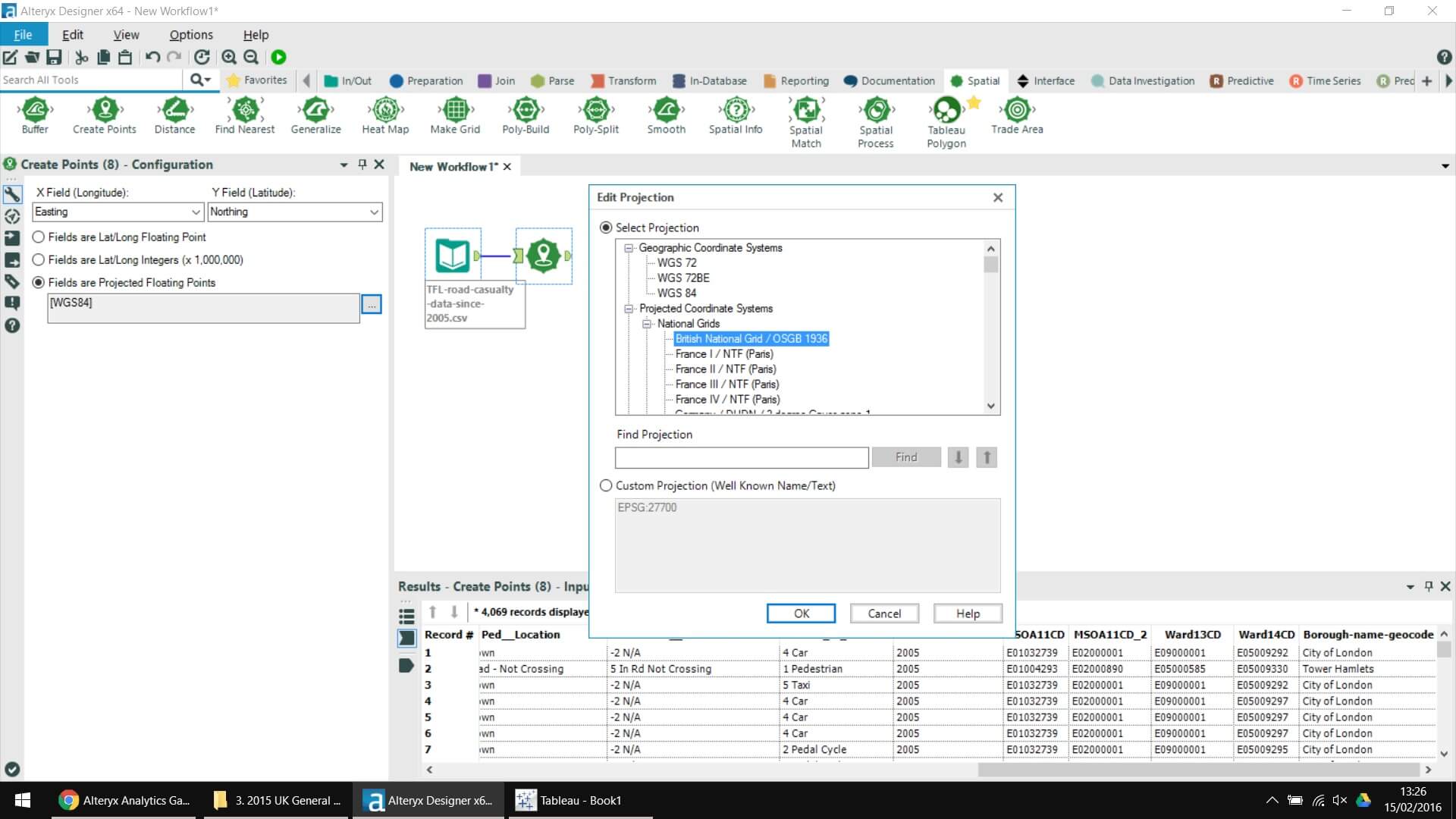
Task: Click the Create Points node on canvas
Action: [x=543, y=256]
